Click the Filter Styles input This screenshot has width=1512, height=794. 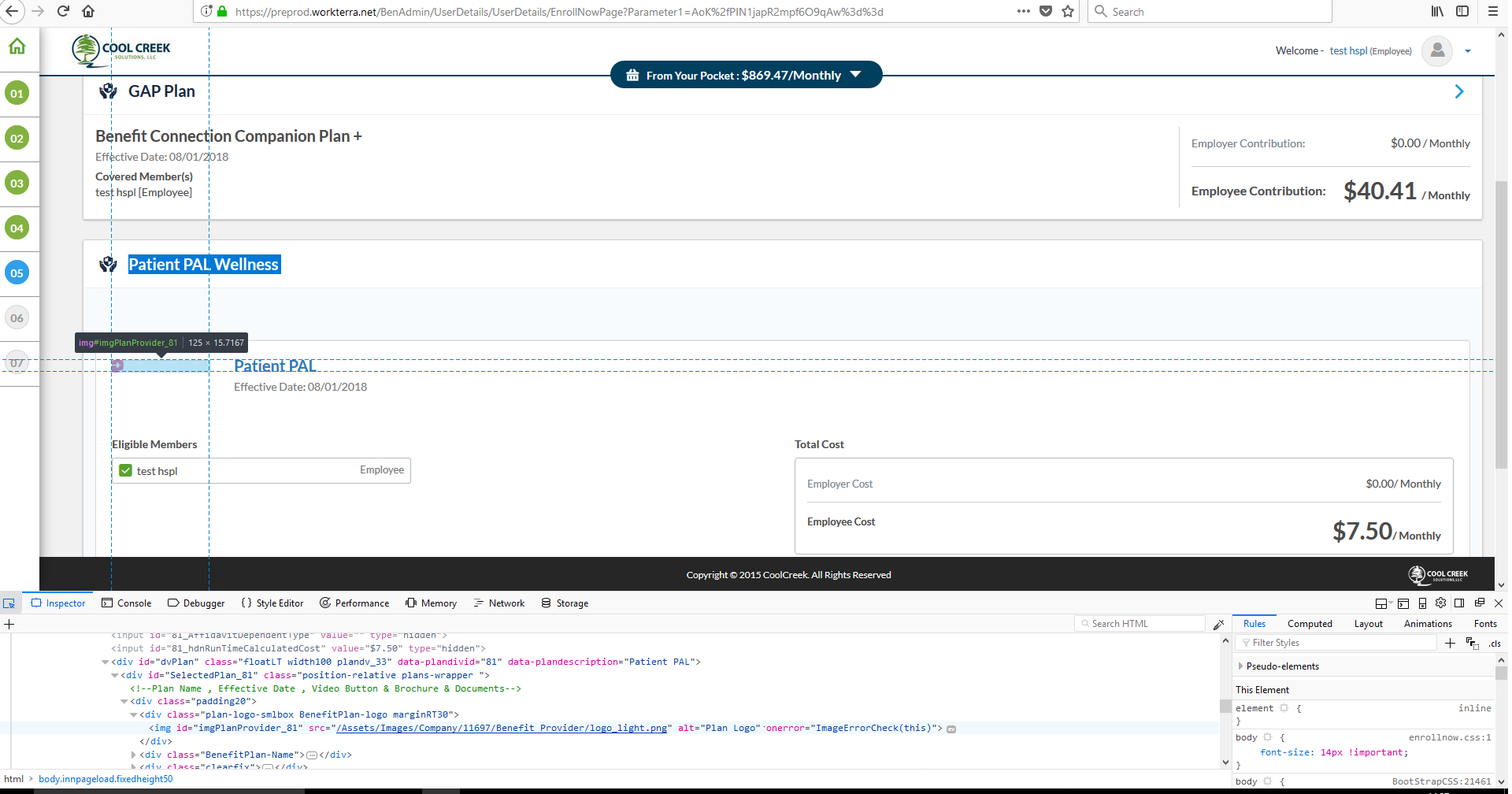tap(1336, 643)
